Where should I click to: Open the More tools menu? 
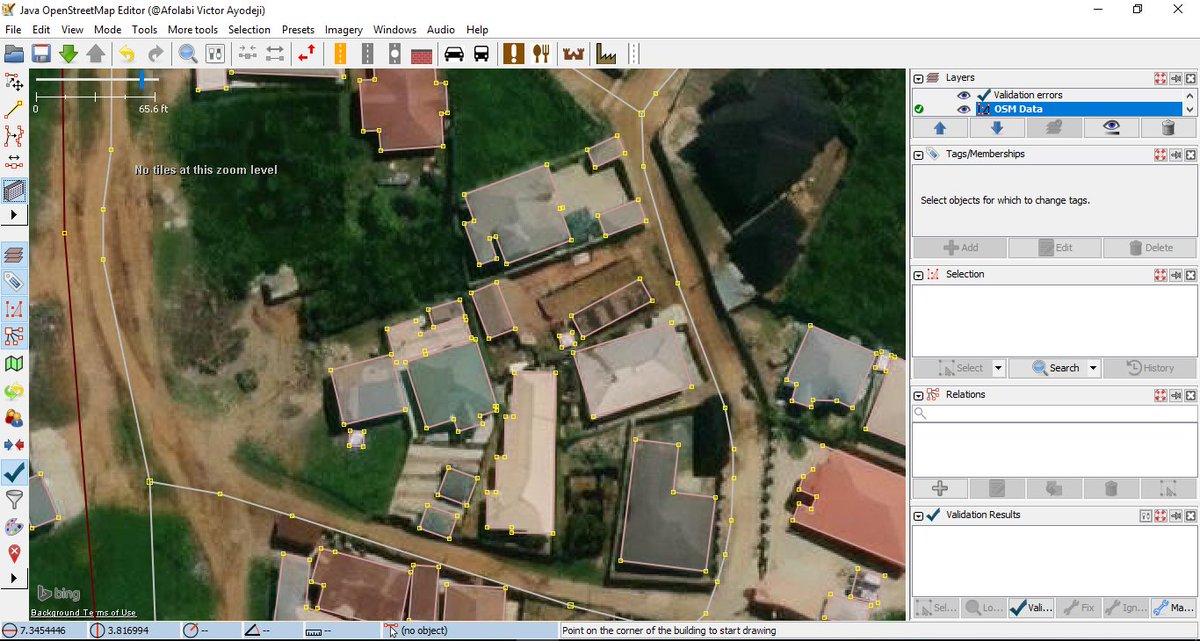coord(193,30)
